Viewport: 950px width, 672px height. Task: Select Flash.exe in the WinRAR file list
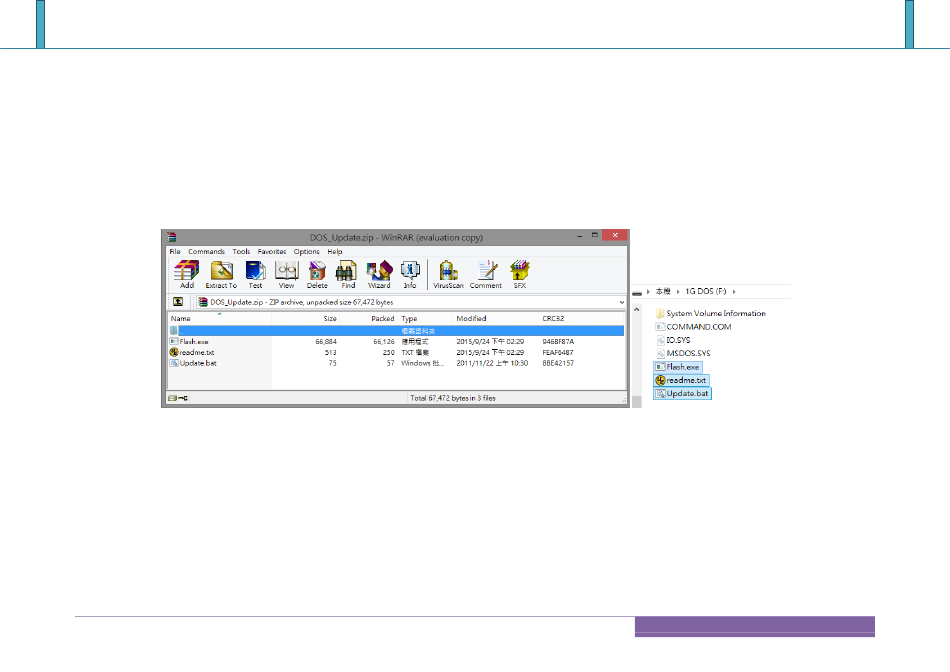194,341
